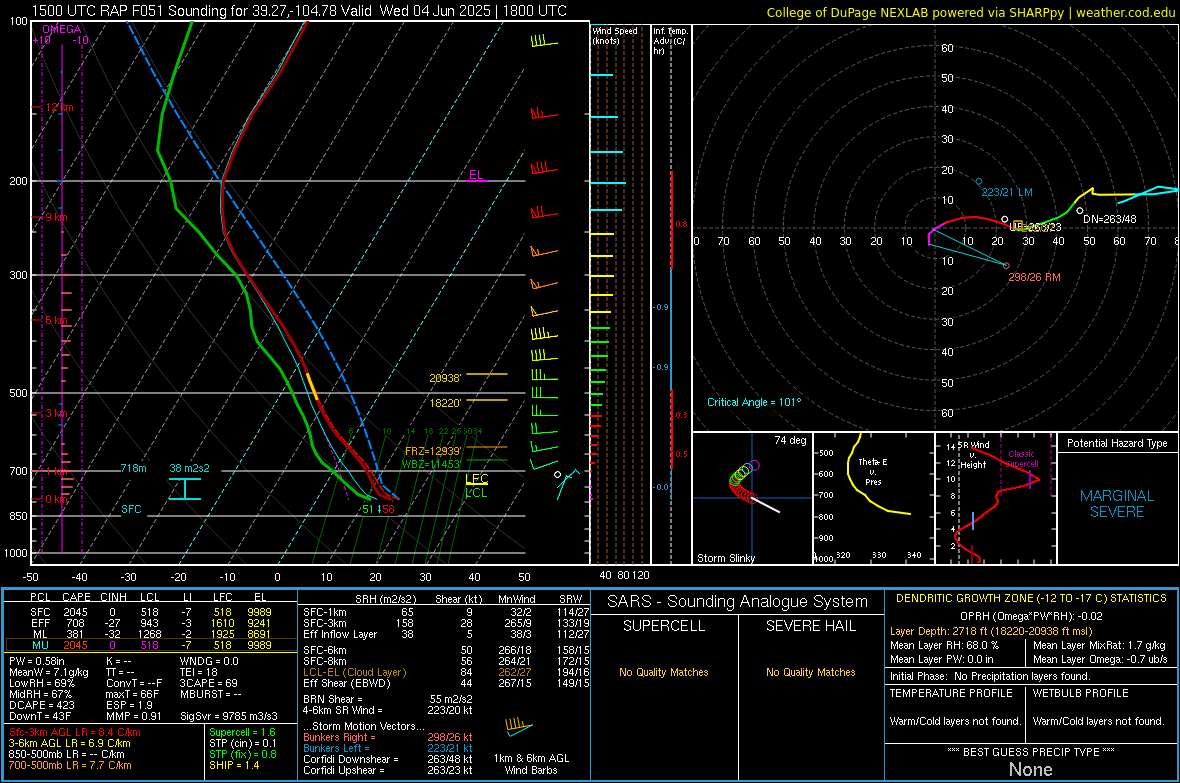1180x783 pixels.
Task: Select the highlighted MU parcel row
Action: (151, 645)
